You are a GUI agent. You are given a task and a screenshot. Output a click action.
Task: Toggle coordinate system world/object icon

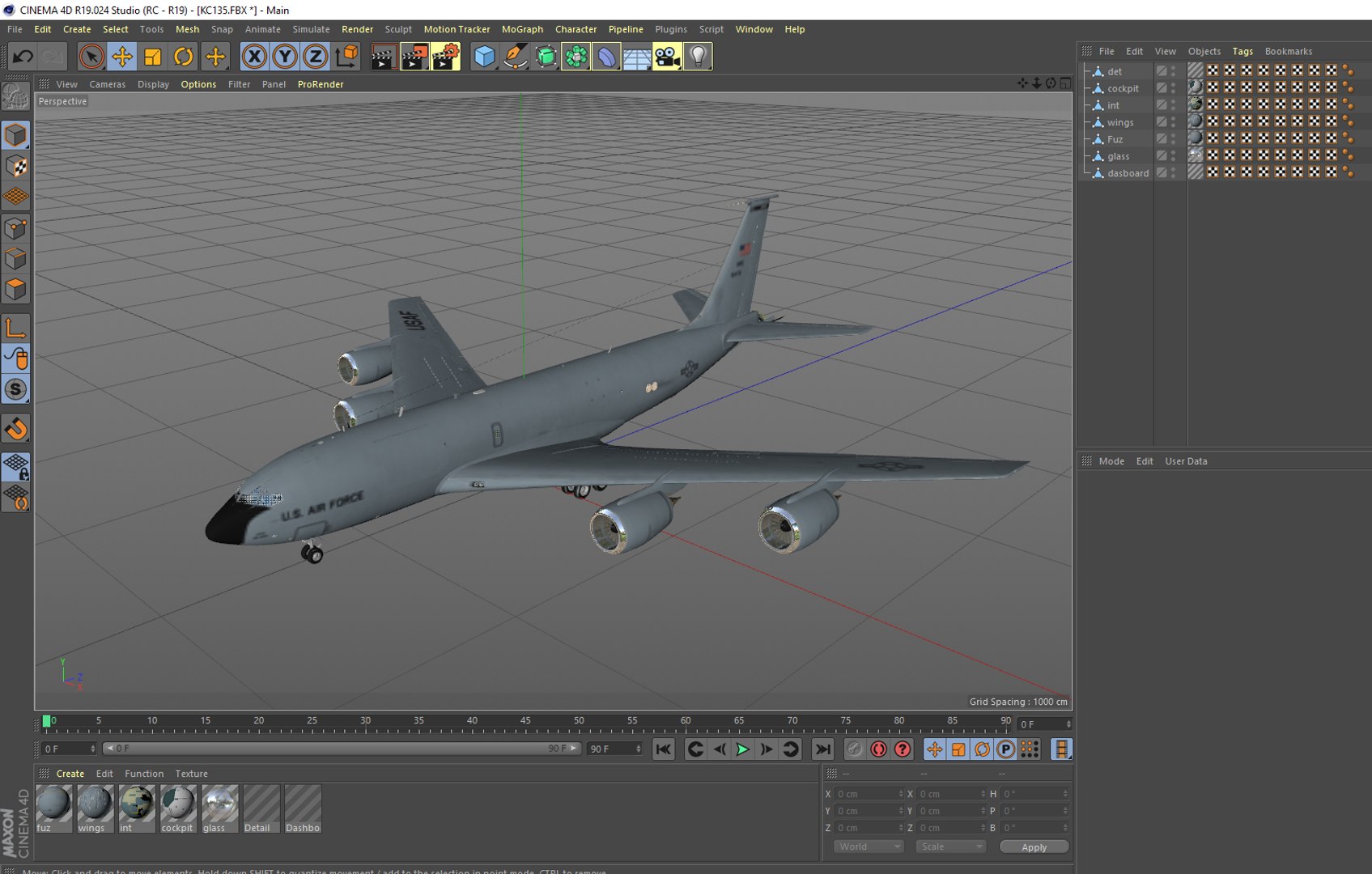346,57
